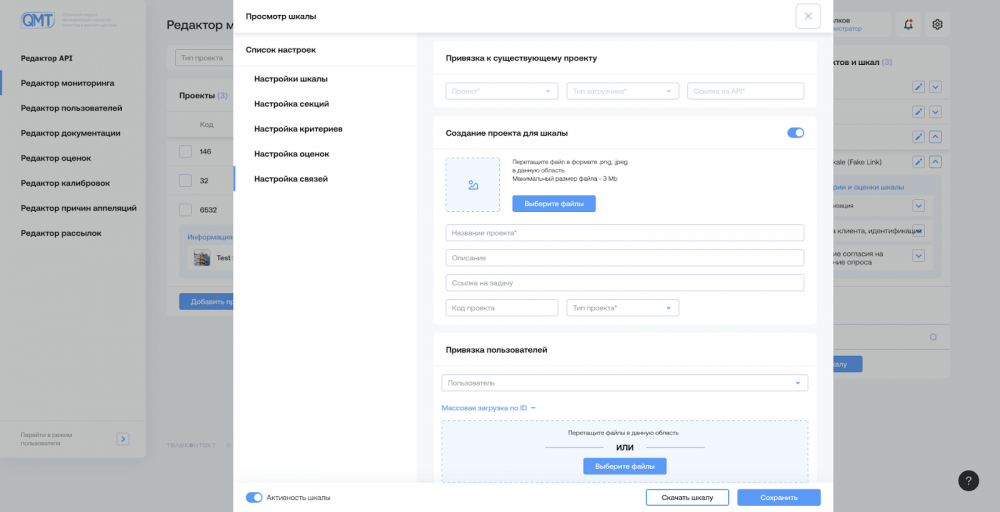Click the switch to user mode arrow
The image size is (1000, 512).
click(x=123, y=438)
